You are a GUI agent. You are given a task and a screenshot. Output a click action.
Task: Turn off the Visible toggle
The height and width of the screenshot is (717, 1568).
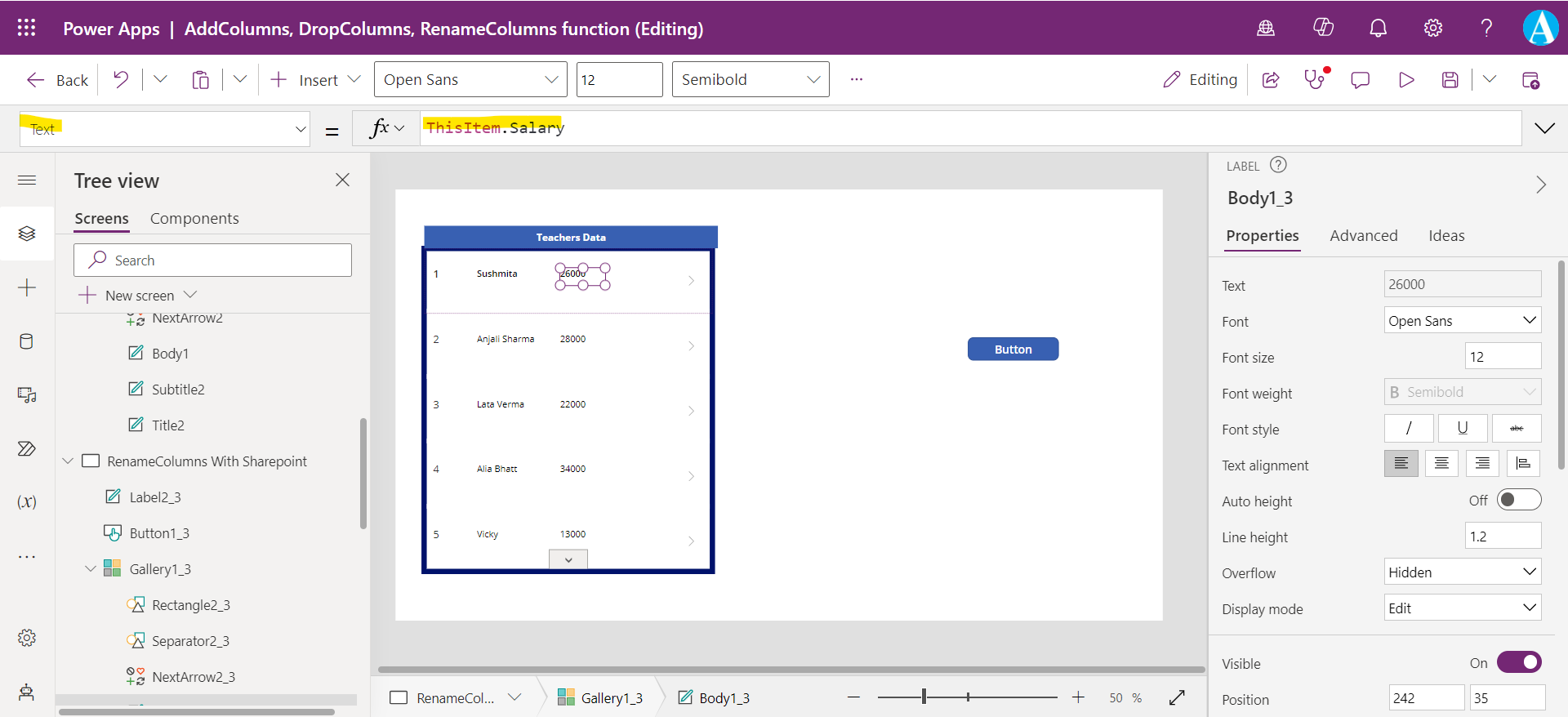tap(1518, 662)
